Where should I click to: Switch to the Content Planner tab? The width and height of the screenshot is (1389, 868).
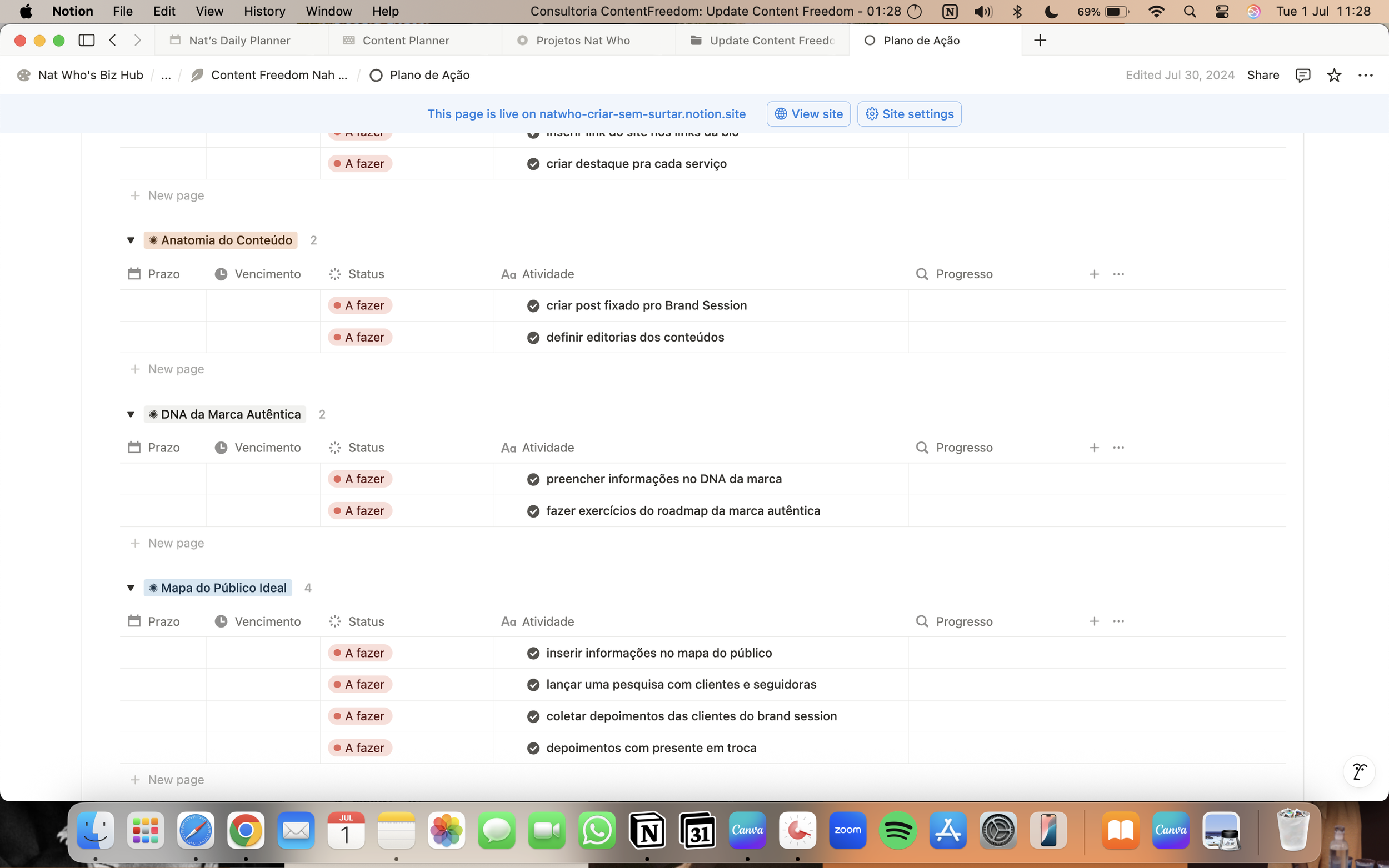[x=406, y=40]
